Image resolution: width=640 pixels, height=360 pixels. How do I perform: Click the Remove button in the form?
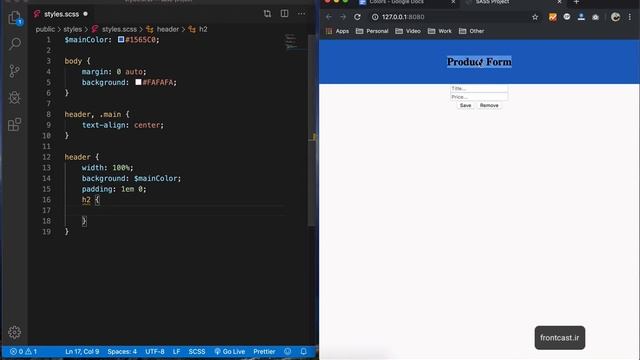tap(489, 106)
